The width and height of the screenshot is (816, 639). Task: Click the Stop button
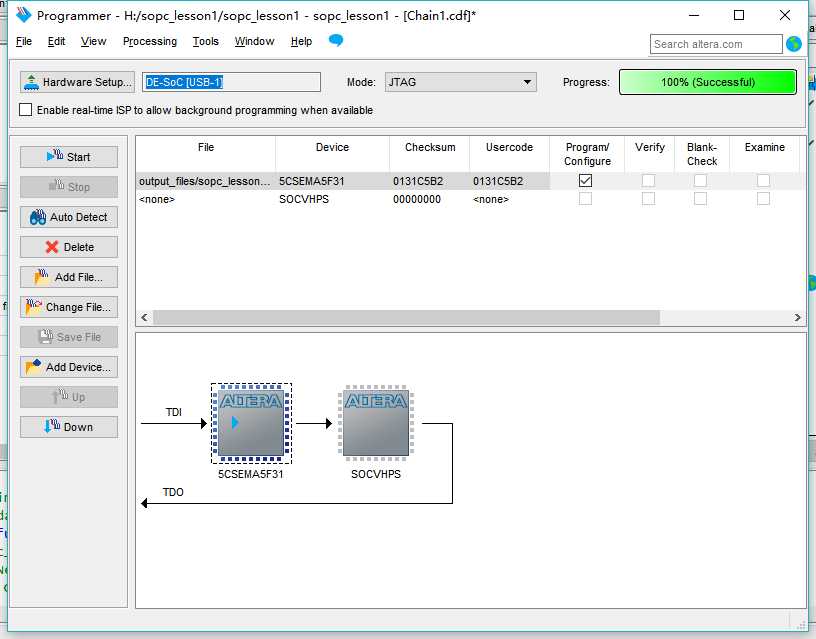tap(69, 187)
